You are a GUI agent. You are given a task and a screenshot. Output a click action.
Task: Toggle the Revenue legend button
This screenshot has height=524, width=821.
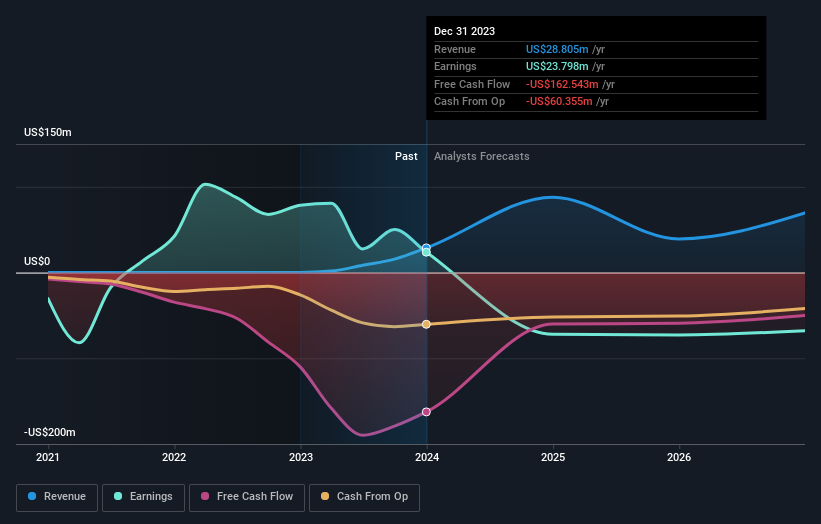click(x=57, y=497)
